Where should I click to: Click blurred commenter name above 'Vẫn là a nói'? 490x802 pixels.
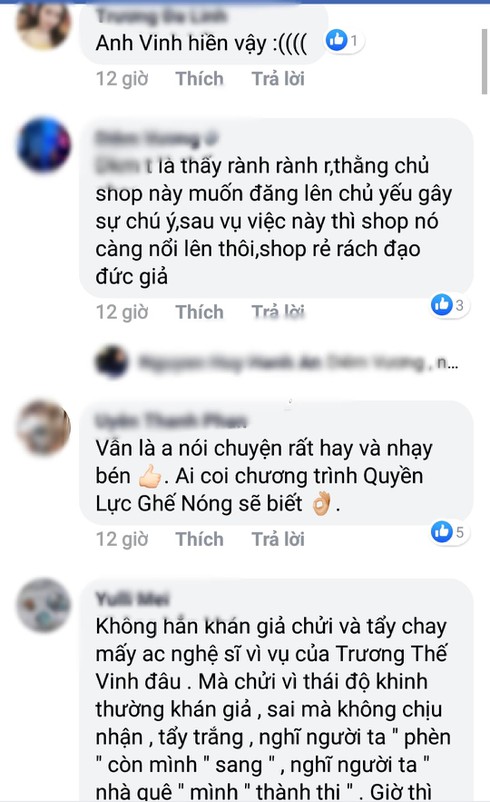coord(171,420)
